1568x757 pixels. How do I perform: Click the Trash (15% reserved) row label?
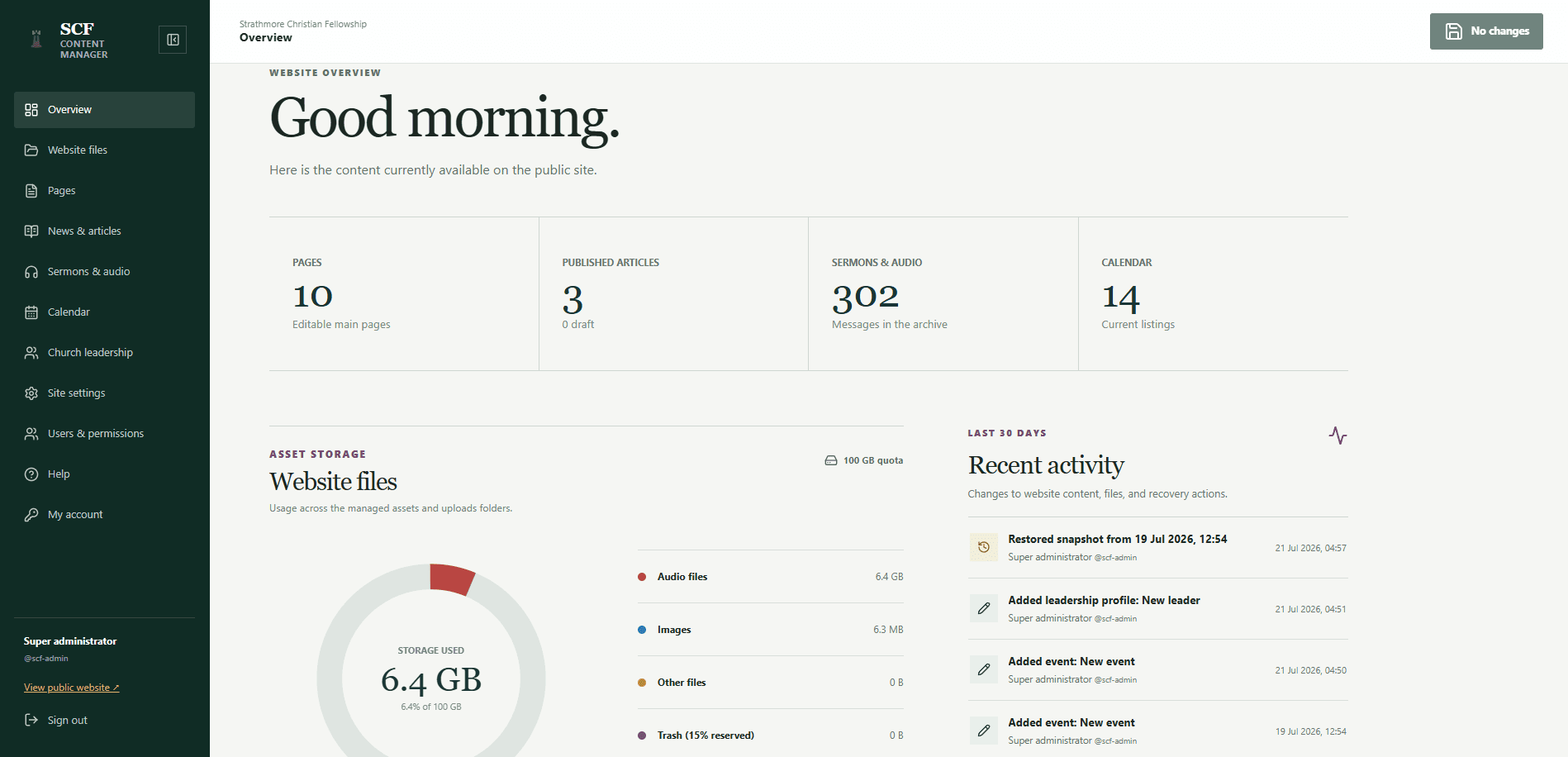706,736
